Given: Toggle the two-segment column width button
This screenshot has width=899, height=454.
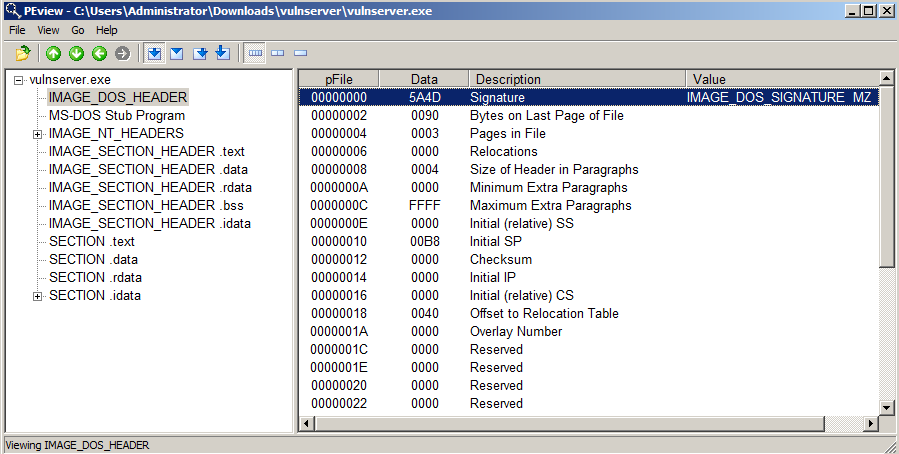Looking at the screenshot, I should coord(278,53).
